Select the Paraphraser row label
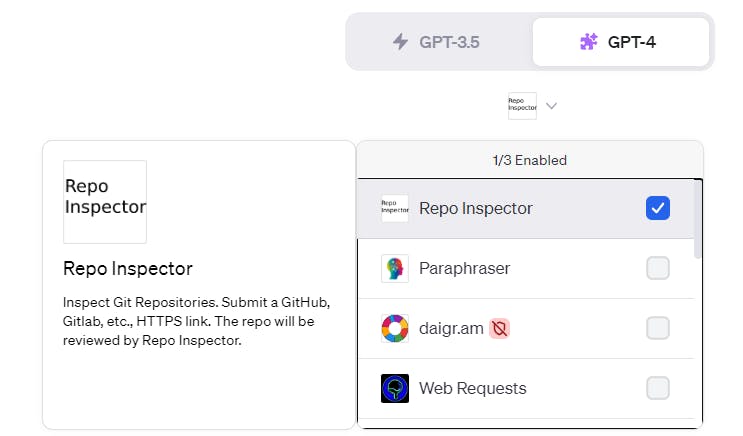Screen dimensions: 743x436 (464, 268)
